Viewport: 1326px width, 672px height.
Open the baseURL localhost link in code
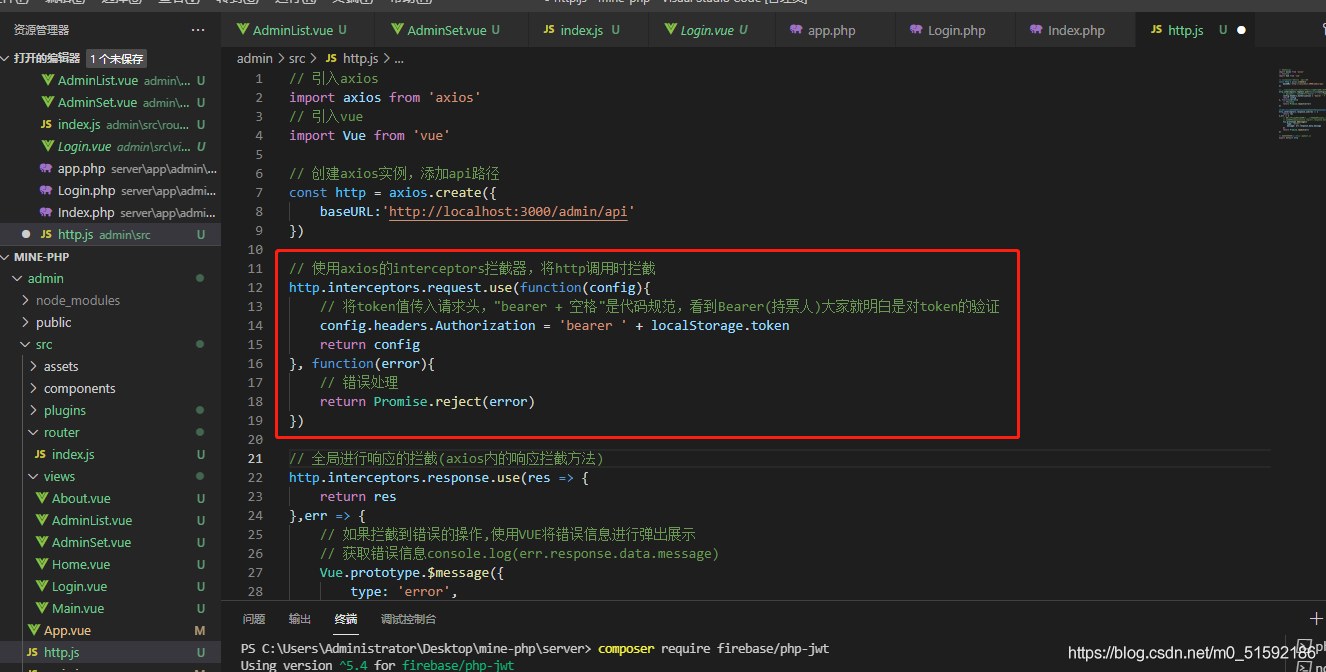(508, 211)
